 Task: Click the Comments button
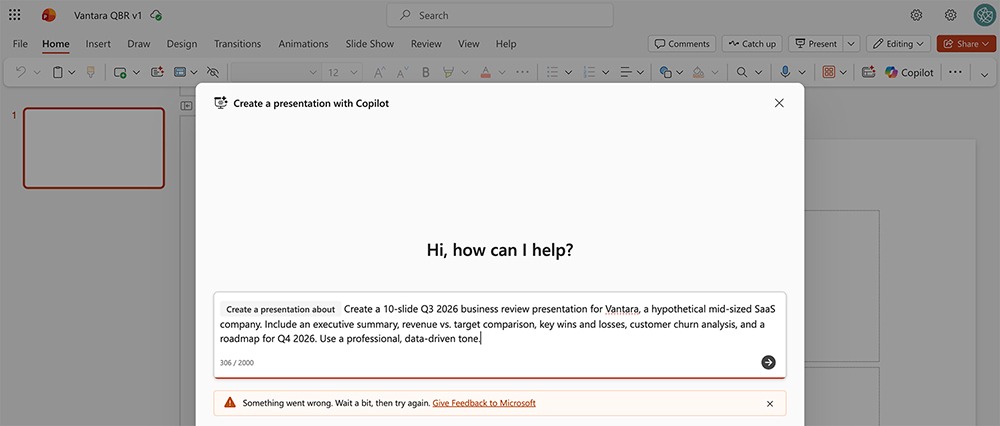[681, 44]
